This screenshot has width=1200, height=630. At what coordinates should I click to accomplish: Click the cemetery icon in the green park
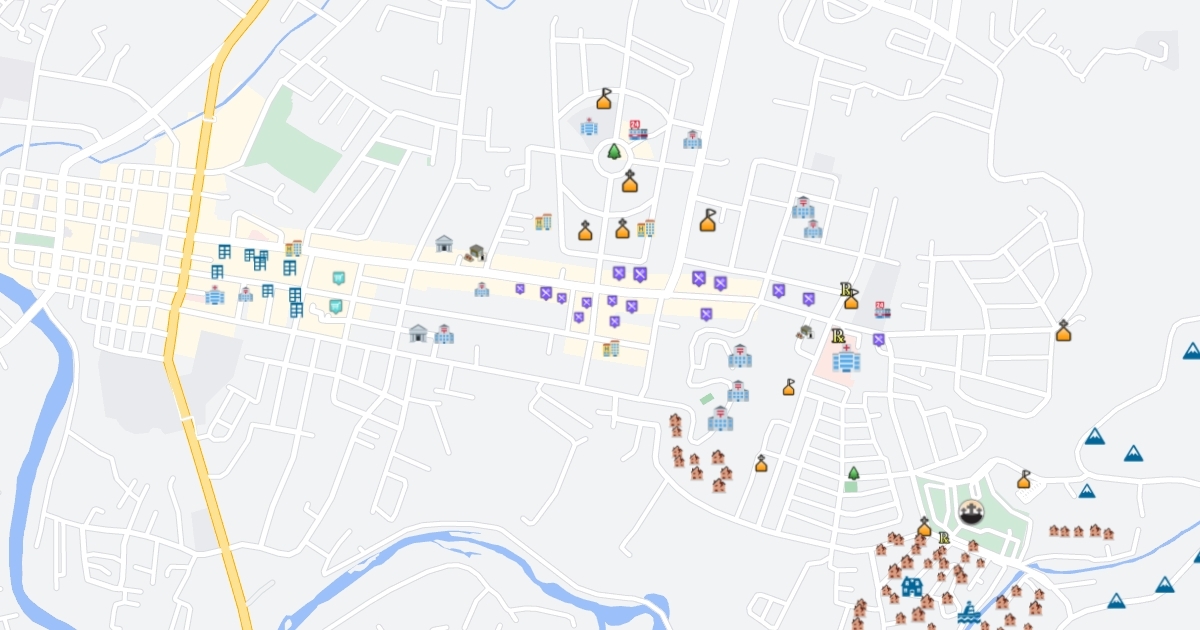(x=970, y=513)
